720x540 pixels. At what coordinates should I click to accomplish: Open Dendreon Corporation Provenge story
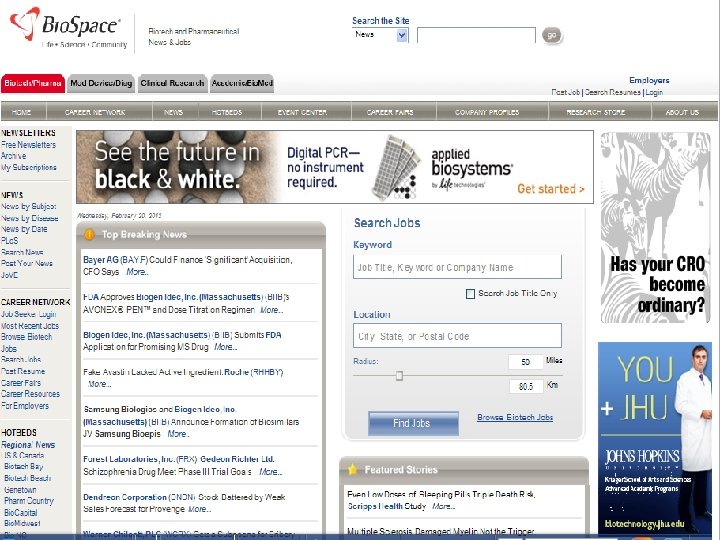tap(184, 503)
